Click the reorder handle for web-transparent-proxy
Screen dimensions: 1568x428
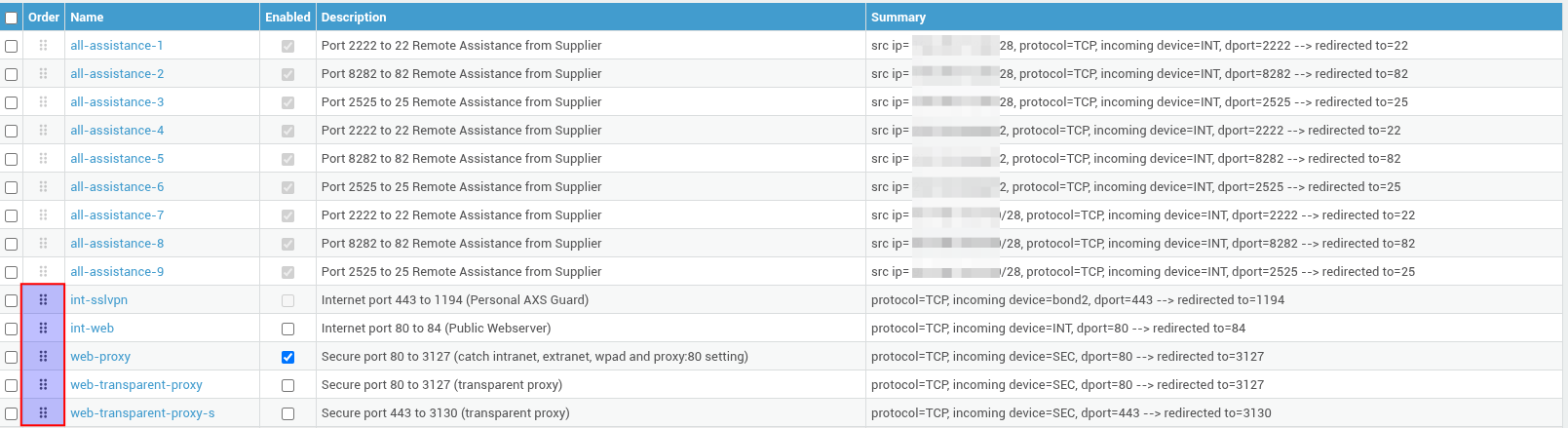(x=43, y=385)
